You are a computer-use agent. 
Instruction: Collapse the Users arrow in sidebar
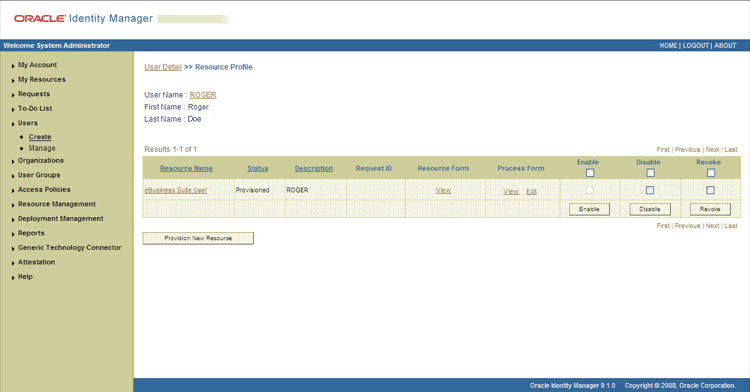coord(13,124)
